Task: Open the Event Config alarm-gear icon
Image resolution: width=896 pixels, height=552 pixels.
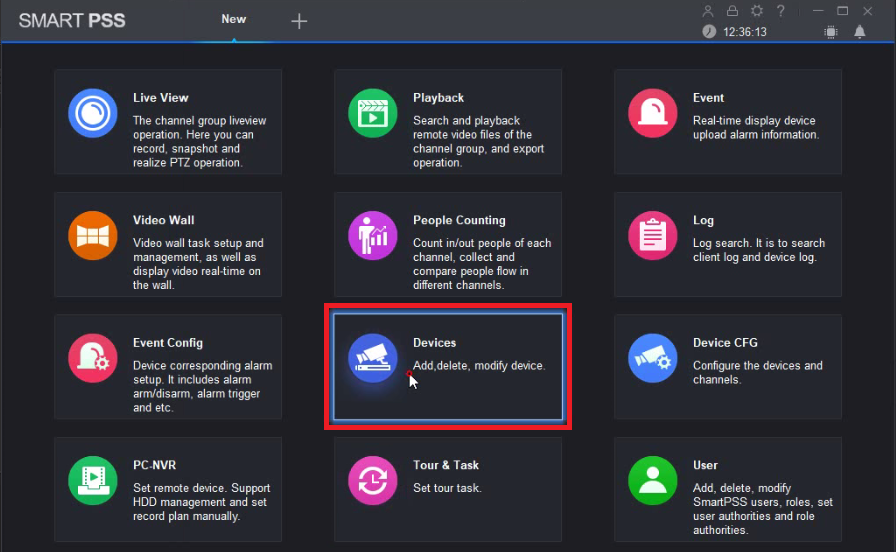Action: point(93,358)
